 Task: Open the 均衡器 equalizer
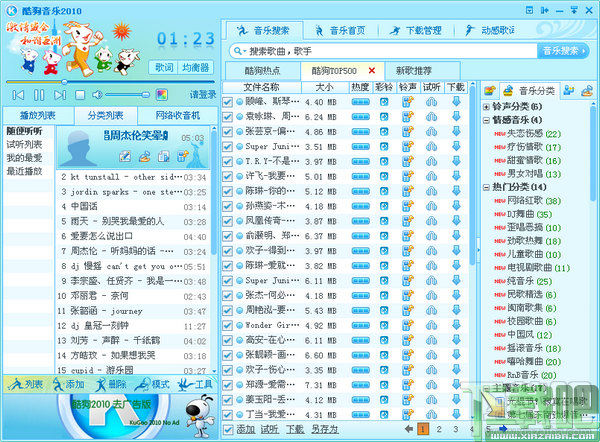point(196,68)
